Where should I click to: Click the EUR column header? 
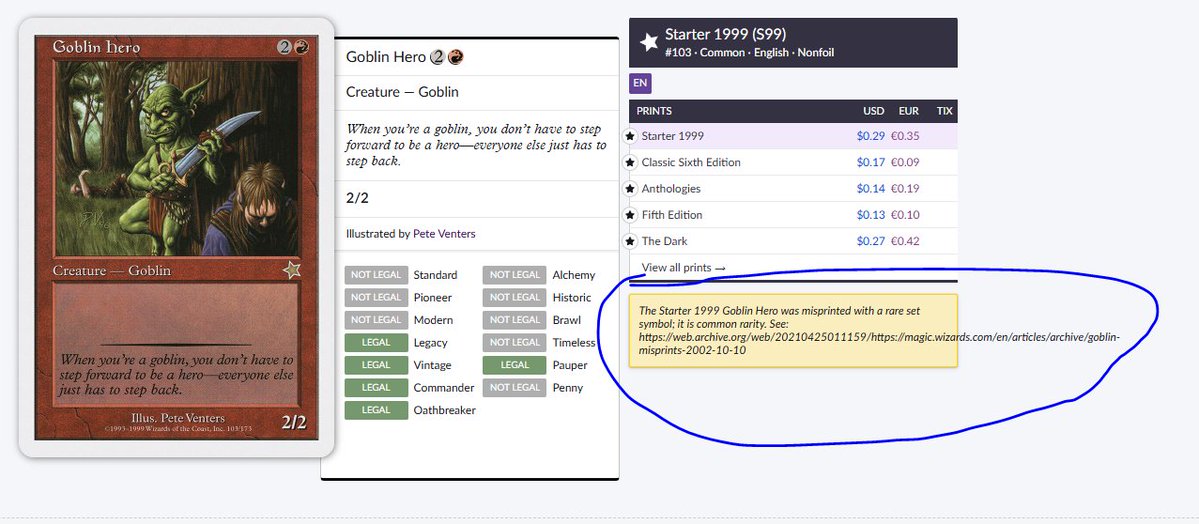coord(908,111)
